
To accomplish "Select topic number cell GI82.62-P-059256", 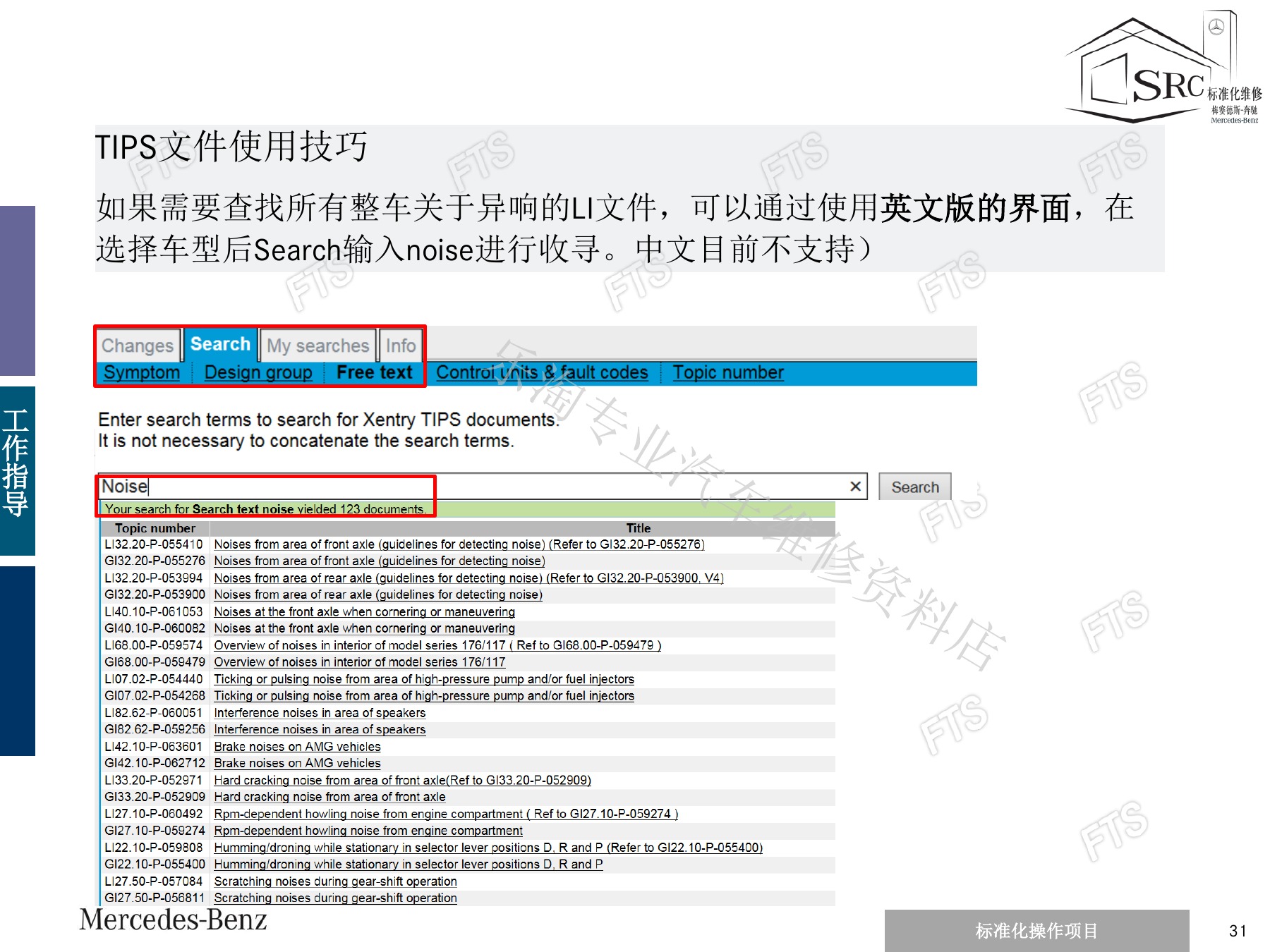I will pos(155,729).
